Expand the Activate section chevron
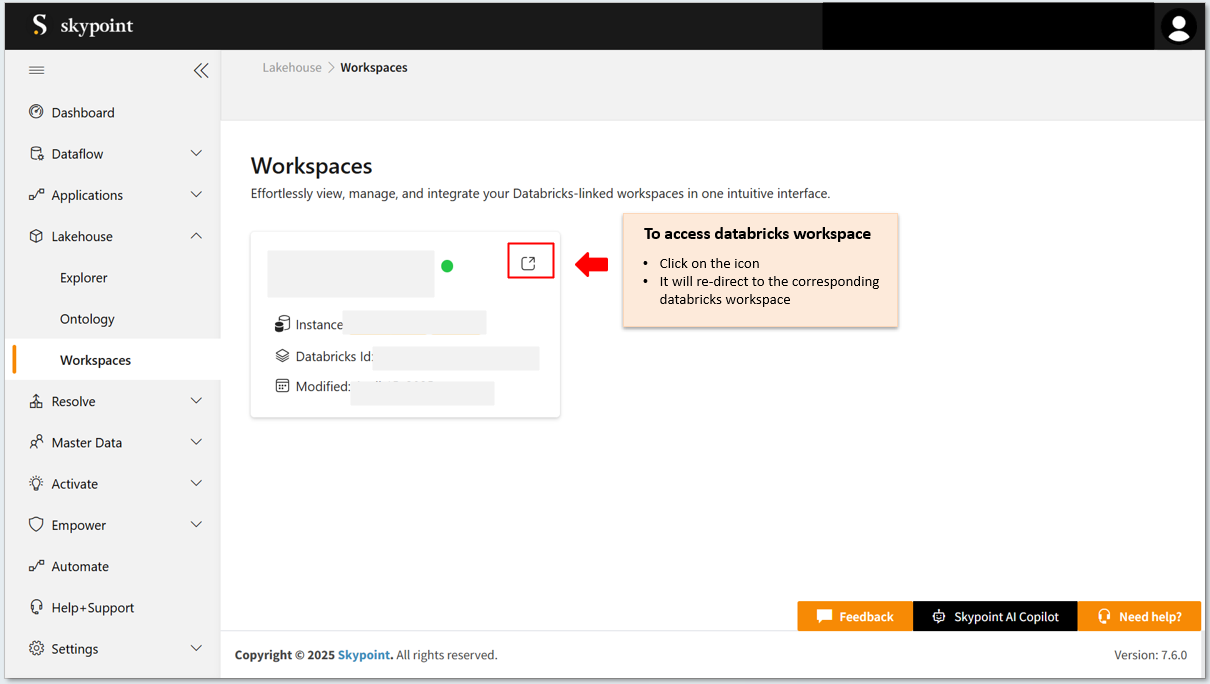This screenshot has width=1210, height=684. point(196,483)
